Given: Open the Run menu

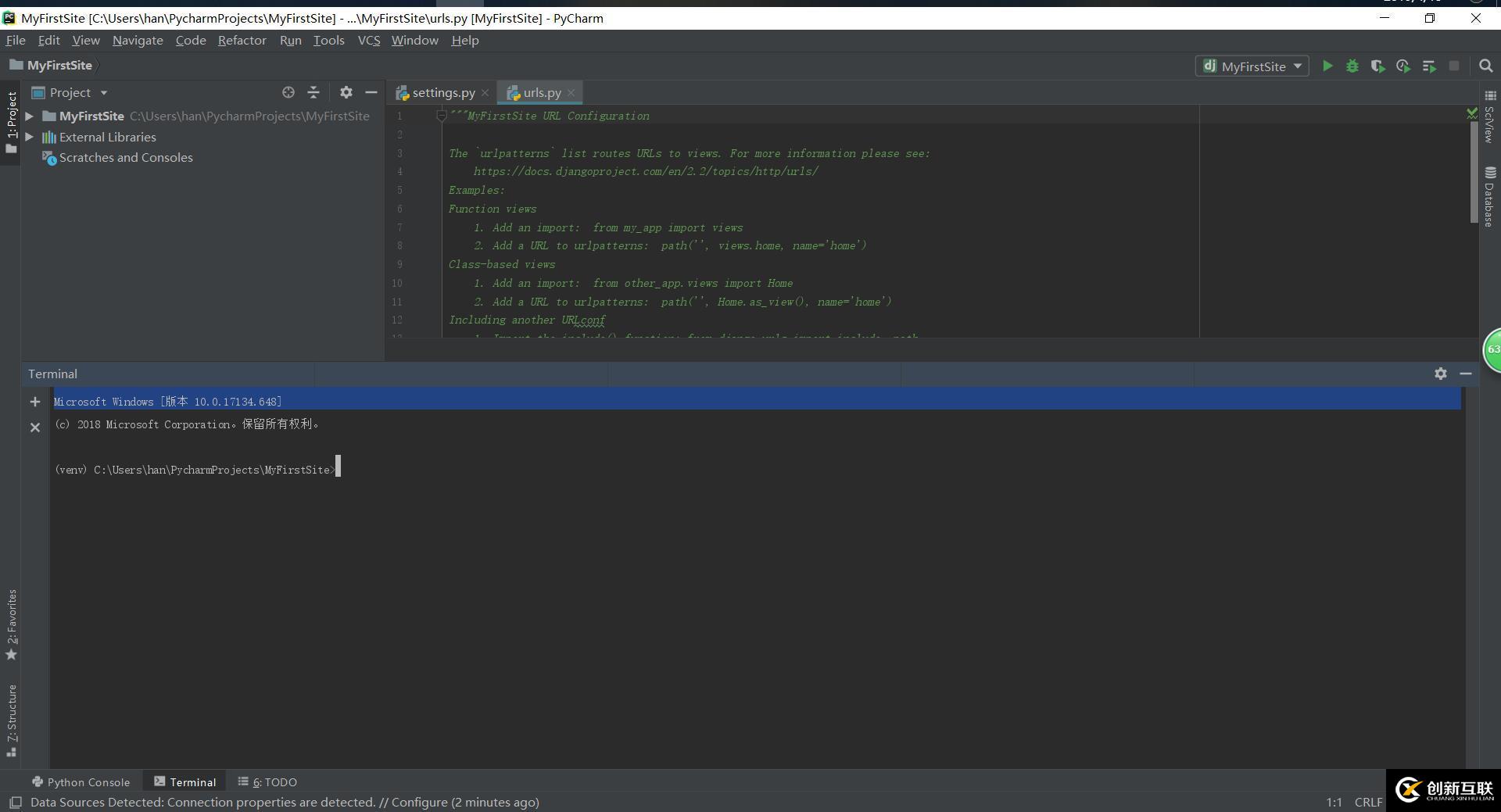Looking at the screenshot, I should pyautogui.click(x=290, y=41).
